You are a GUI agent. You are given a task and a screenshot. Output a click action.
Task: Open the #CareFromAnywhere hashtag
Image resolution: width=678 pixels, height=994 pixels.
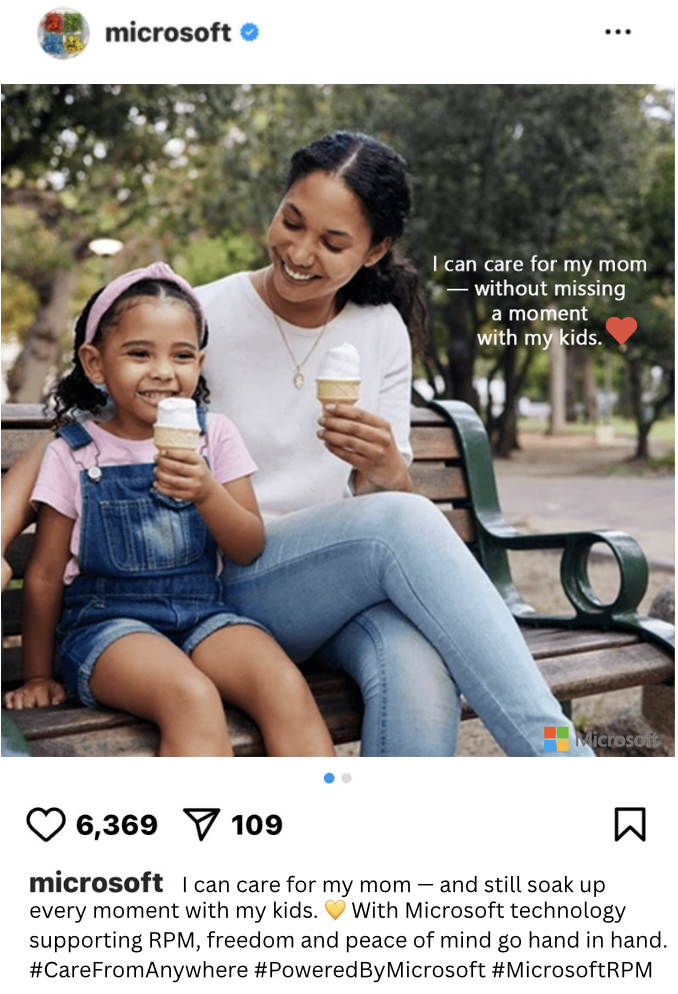139,970
